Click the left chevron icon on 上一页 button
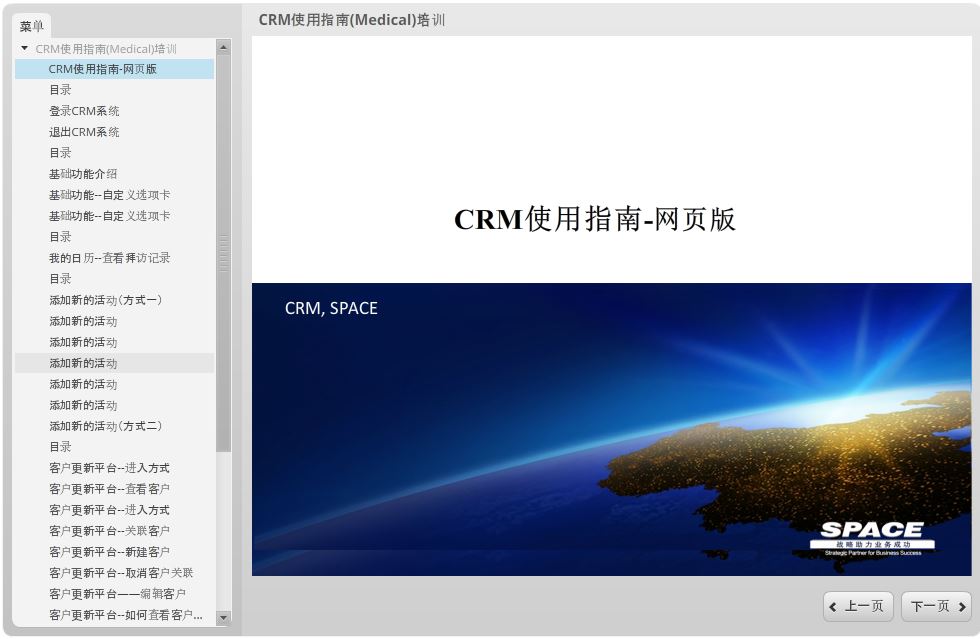Viewport: 980px width, 639px height. [x=835, y=606]
